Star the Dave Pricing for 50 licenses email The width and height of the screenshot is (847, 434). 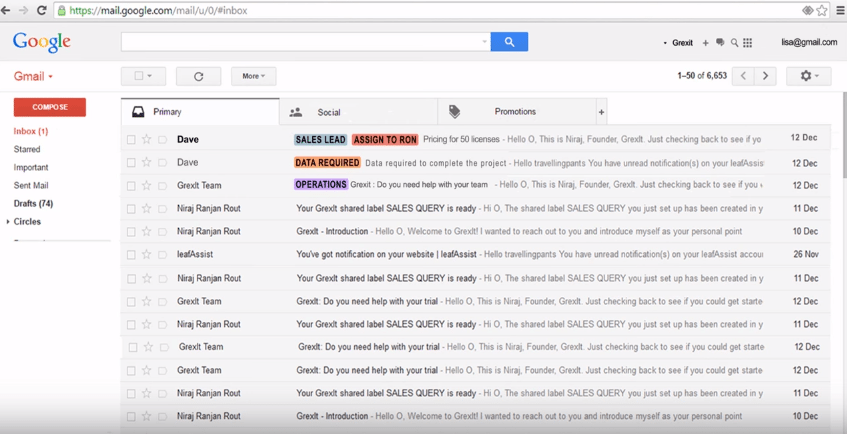click(146, 139)
